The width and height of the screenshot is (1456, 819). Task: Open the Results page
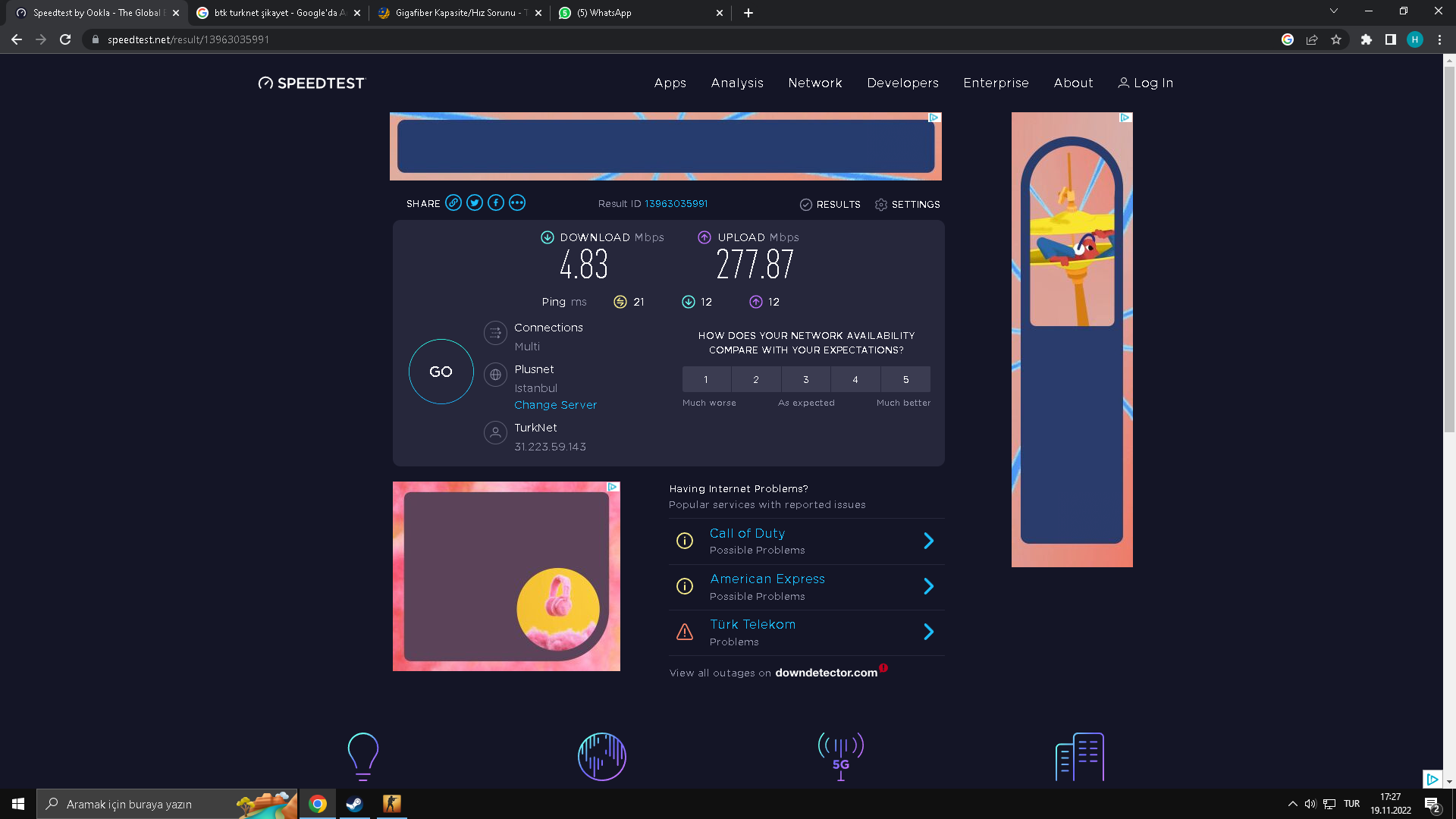[x=830, y=205]
